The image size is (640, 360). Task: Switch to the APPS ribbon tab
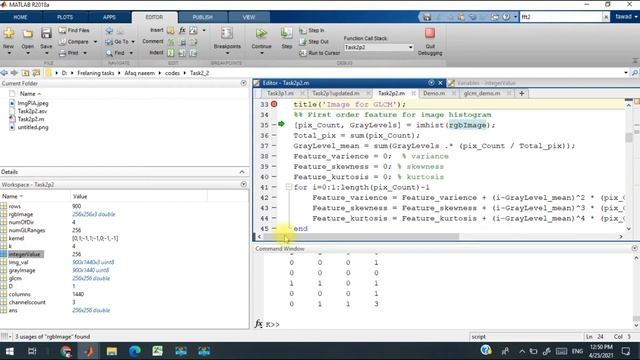(x=109, y=17)
